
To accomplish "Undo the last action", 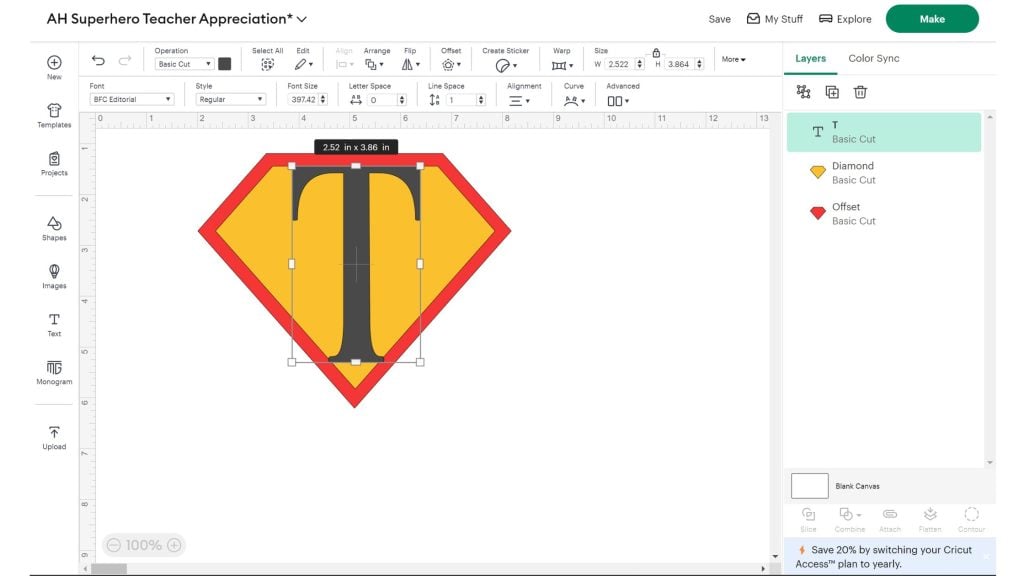I will click(x=98, y=61).
